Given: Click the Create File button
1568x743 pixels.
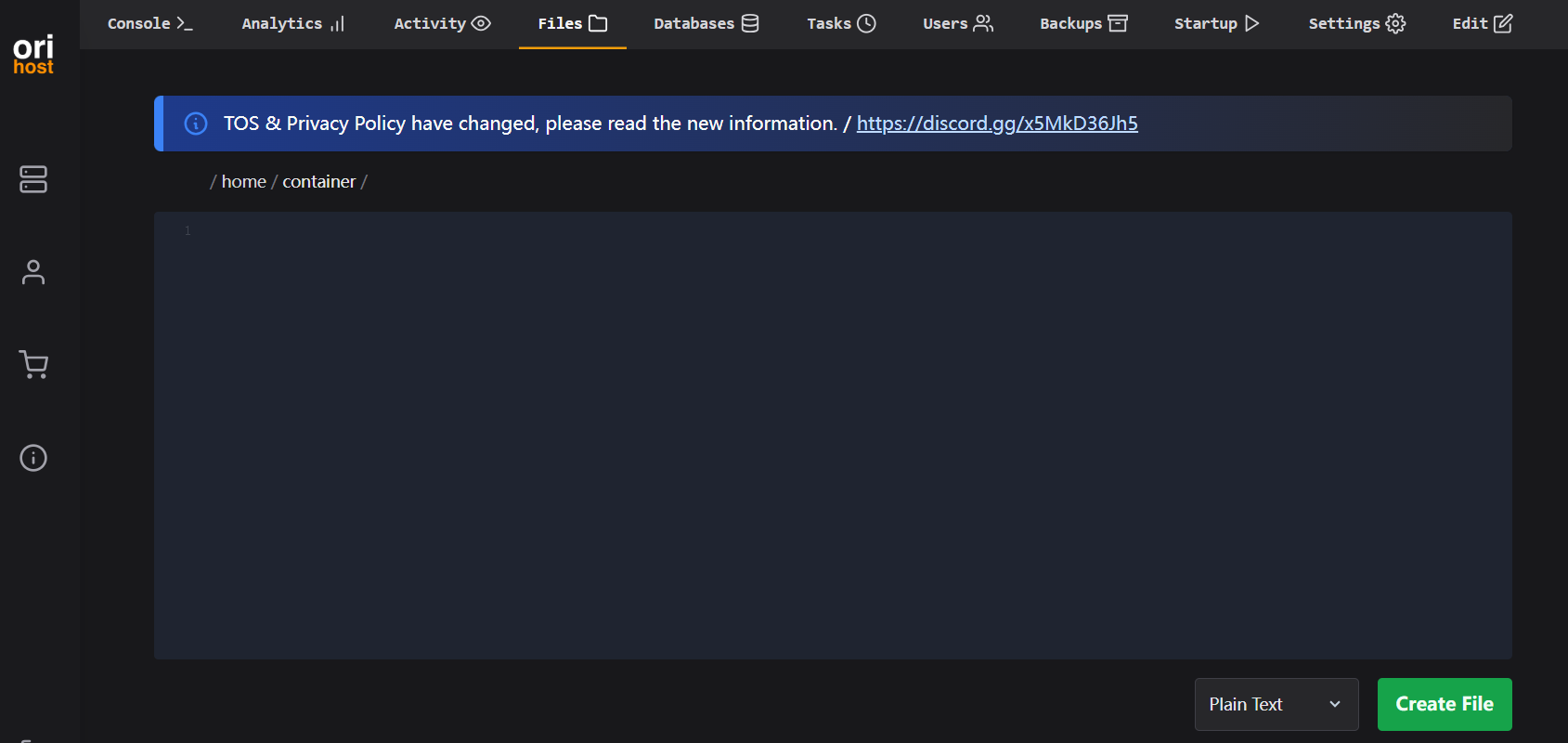Looking at the screenshot, I should tap(1444, 704).
